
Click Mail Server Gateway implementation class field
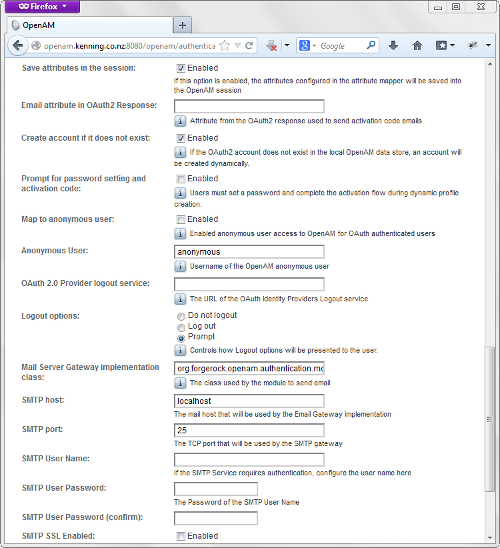click(249, 368)
